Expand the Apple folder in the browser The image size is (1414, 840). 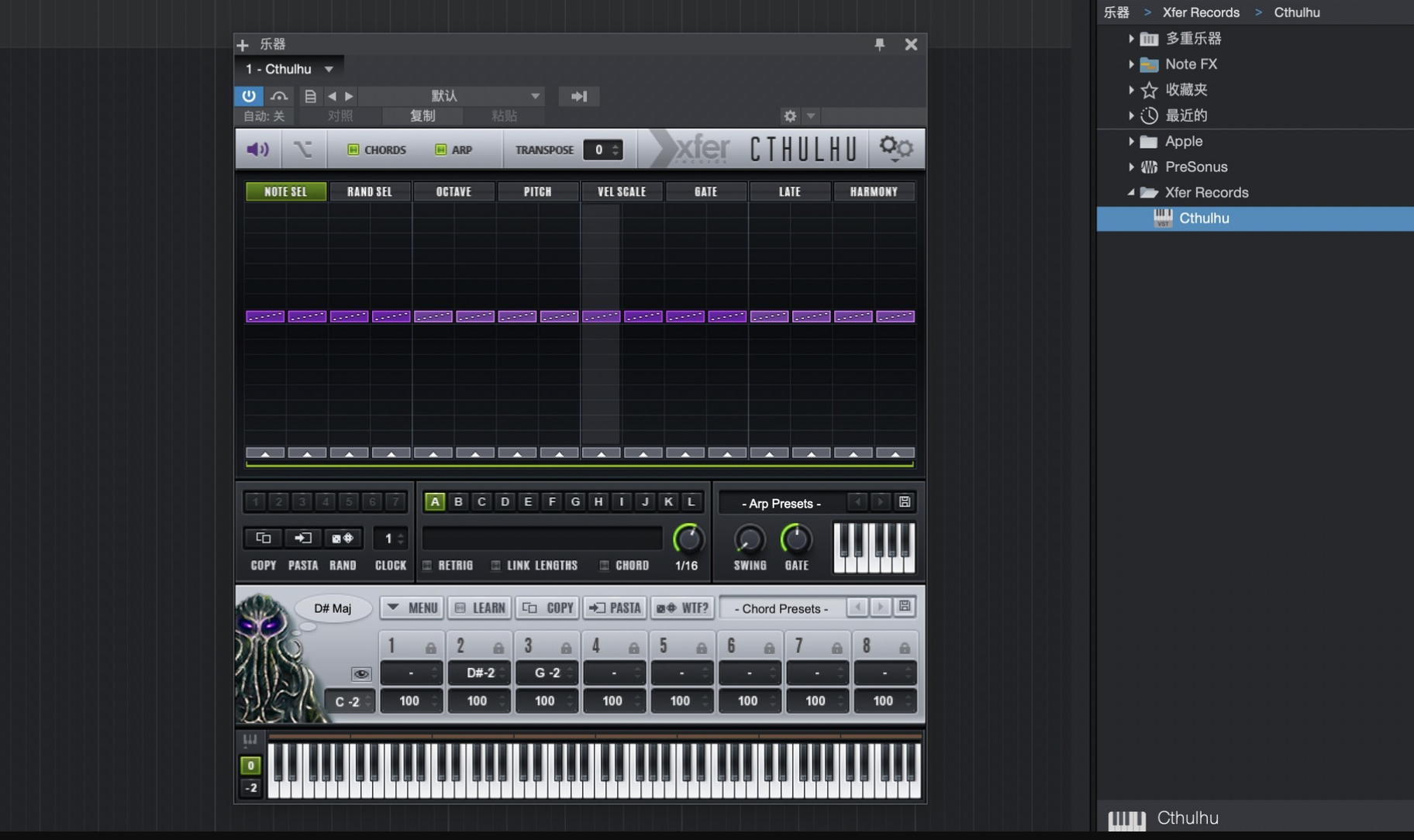point(1132,141)
